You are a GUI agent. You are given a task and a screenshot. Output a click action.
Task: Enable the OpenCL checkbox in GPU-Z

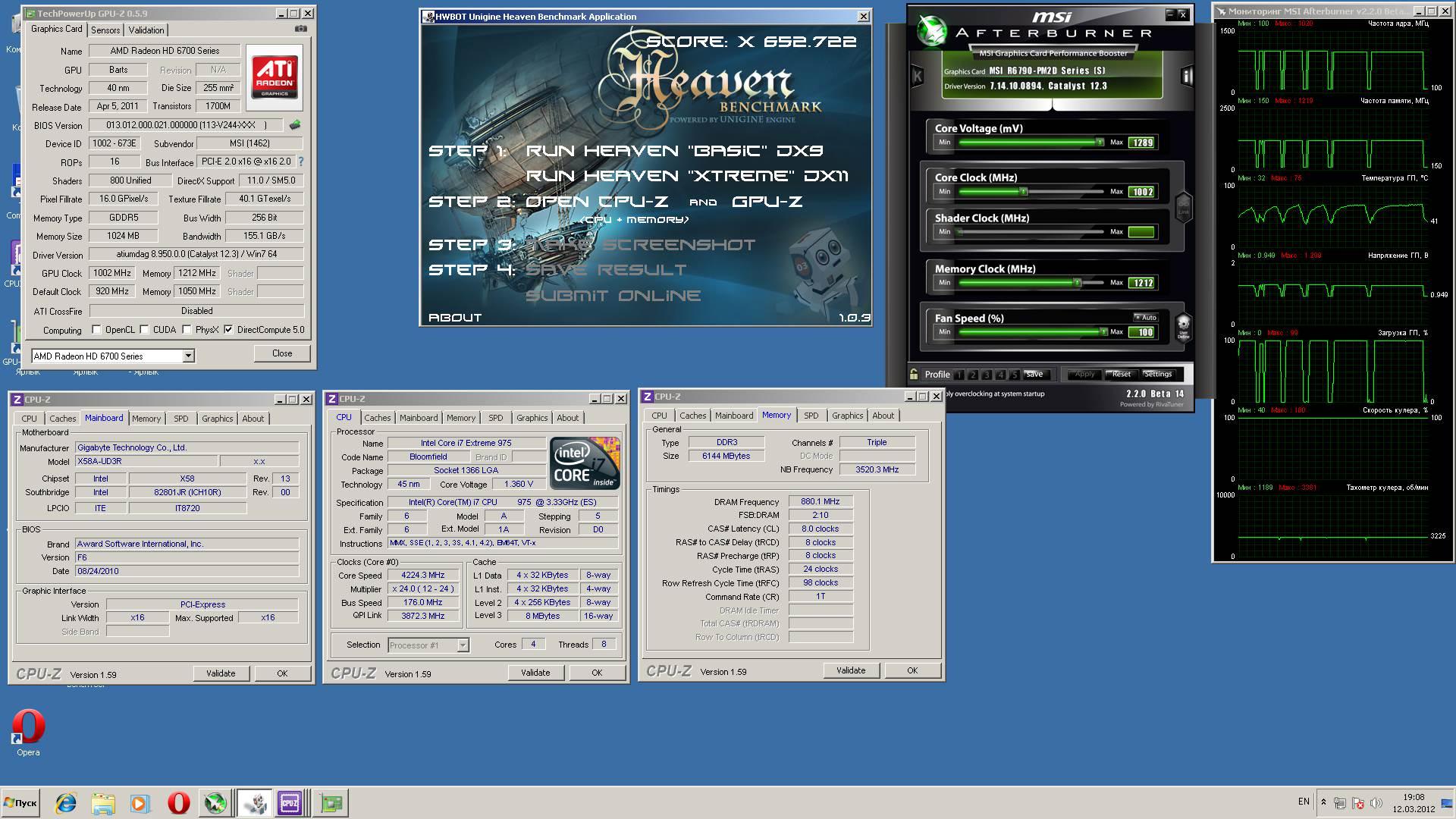(96, 330)
